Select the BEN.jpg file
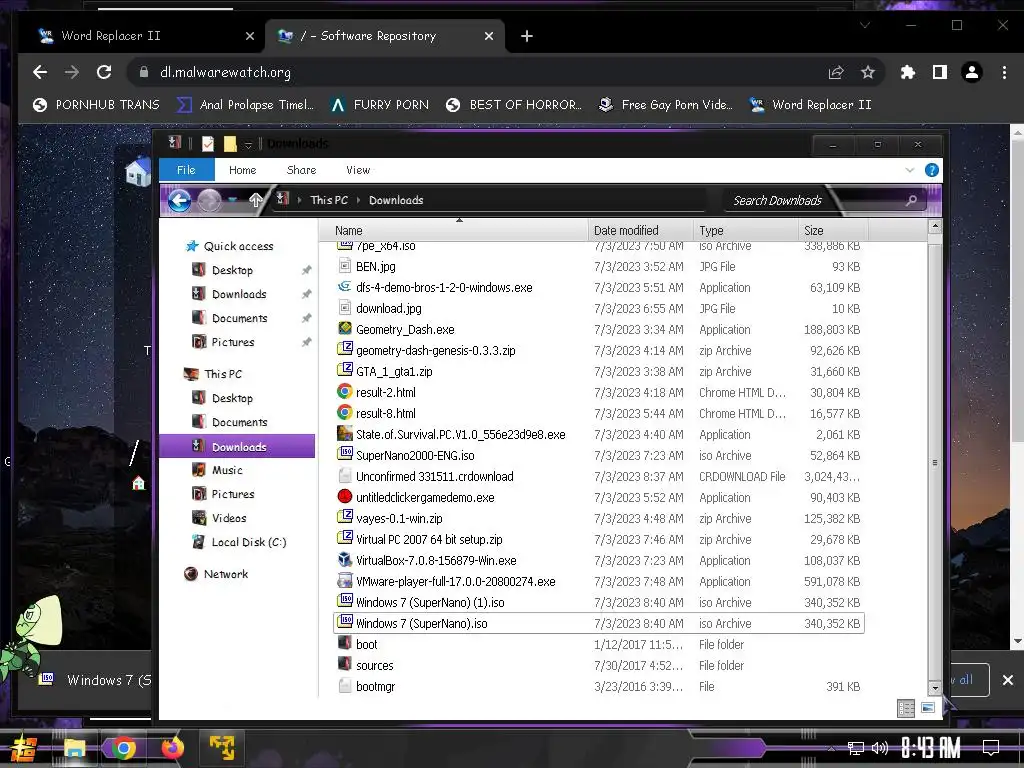The height and width of the screenshot is (768, 1024). pos(376,266)
